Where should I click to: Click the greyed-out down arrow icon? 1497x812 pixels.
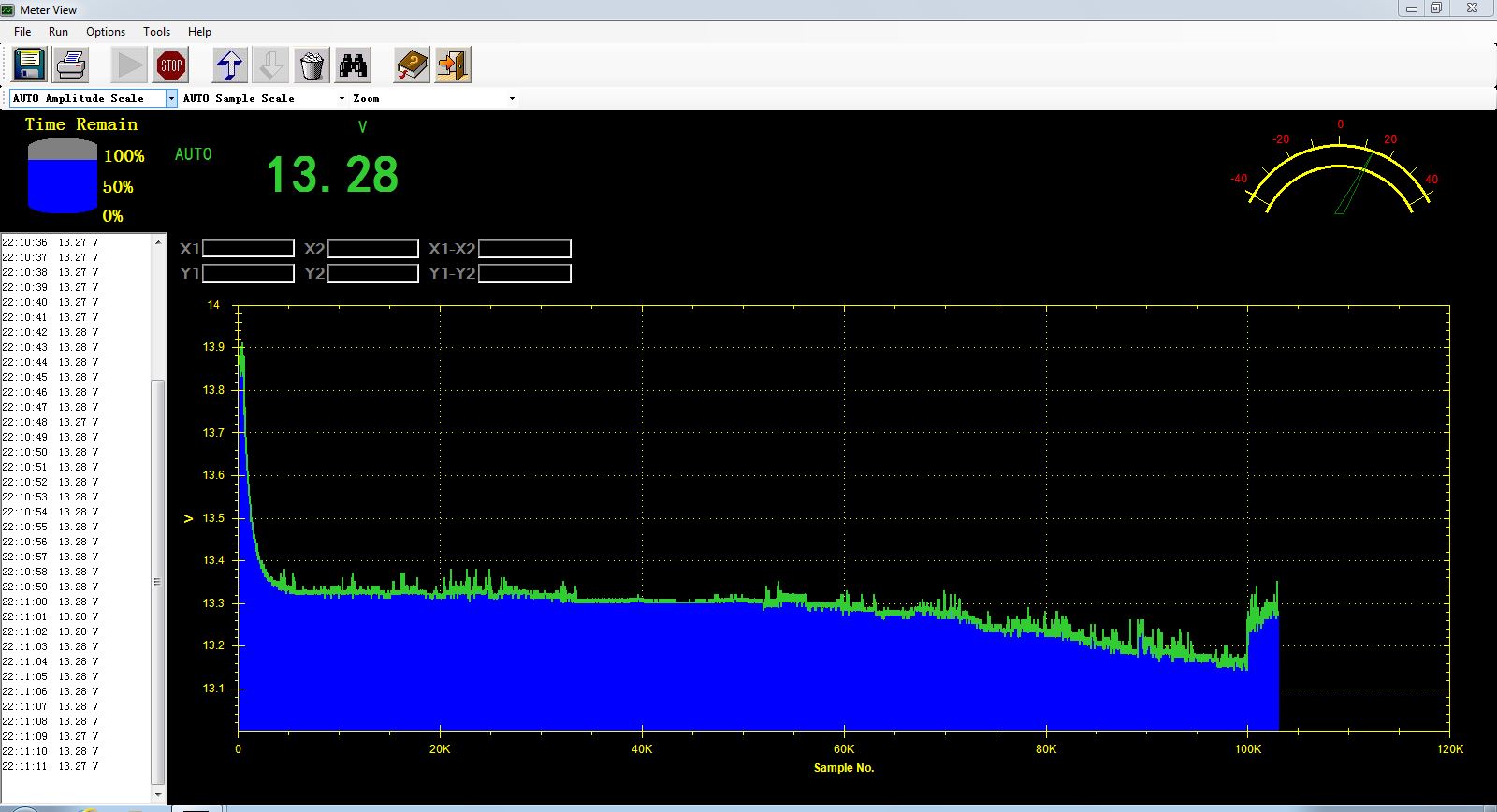pyautogui.click(x=270, y=65)
